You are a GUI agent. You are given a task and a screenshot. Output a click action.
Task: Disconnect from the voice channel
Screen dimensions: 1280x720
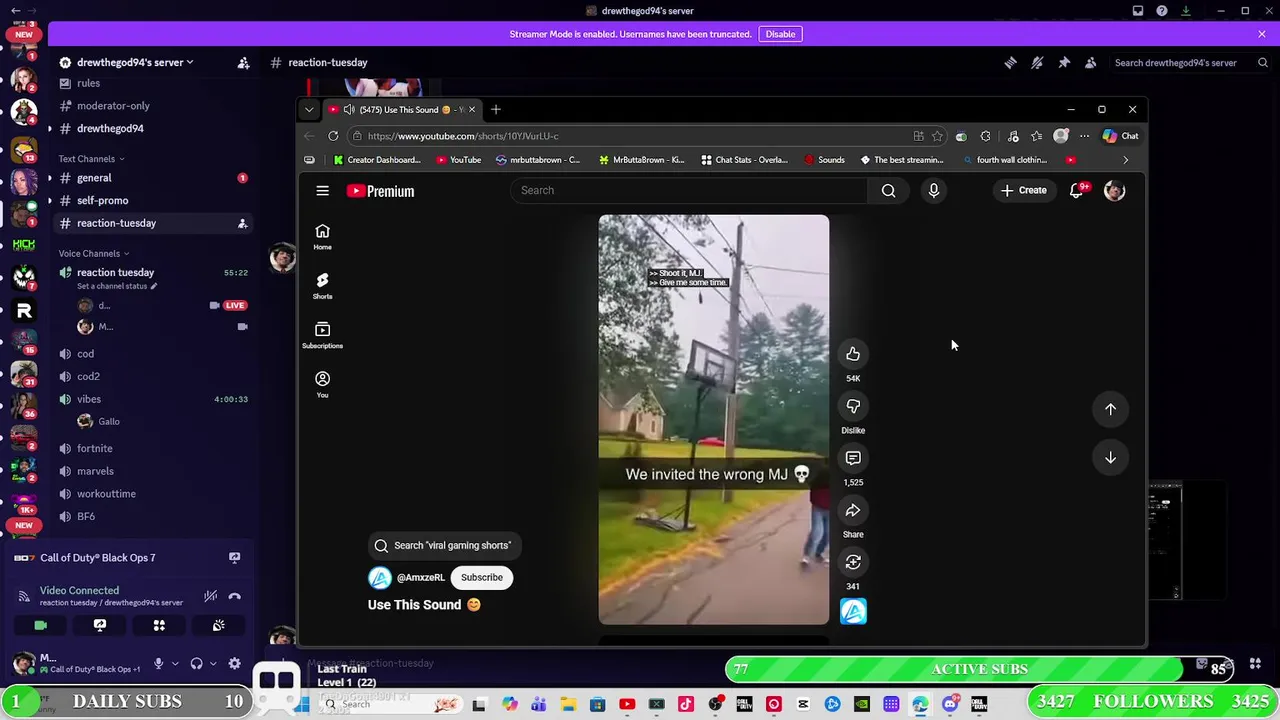pyautogui.click(x=234, y=596)
